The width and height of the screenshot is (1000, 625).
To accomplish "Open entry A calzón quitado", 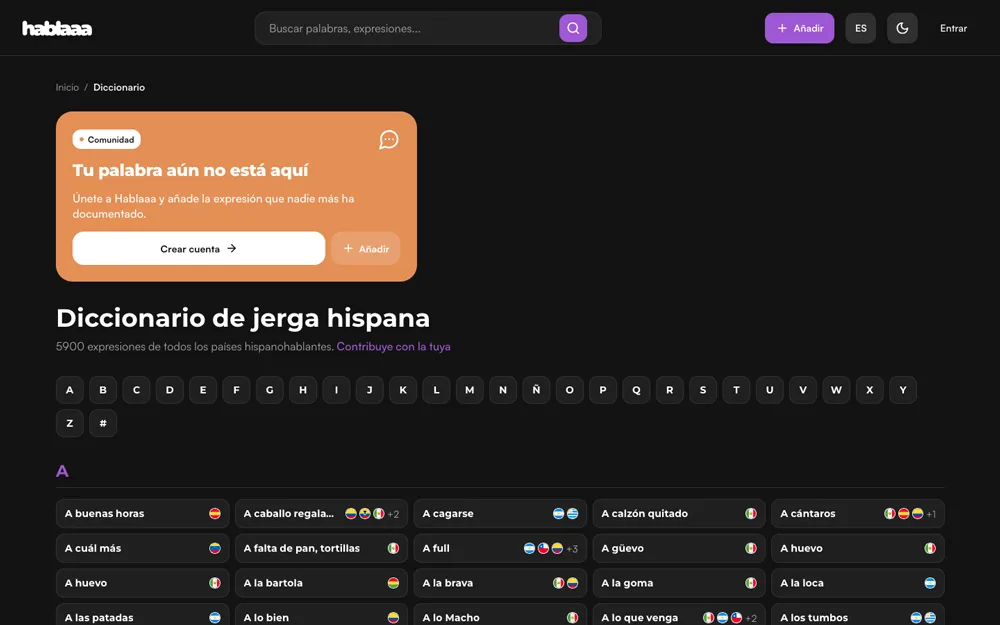I will point(679,513).
